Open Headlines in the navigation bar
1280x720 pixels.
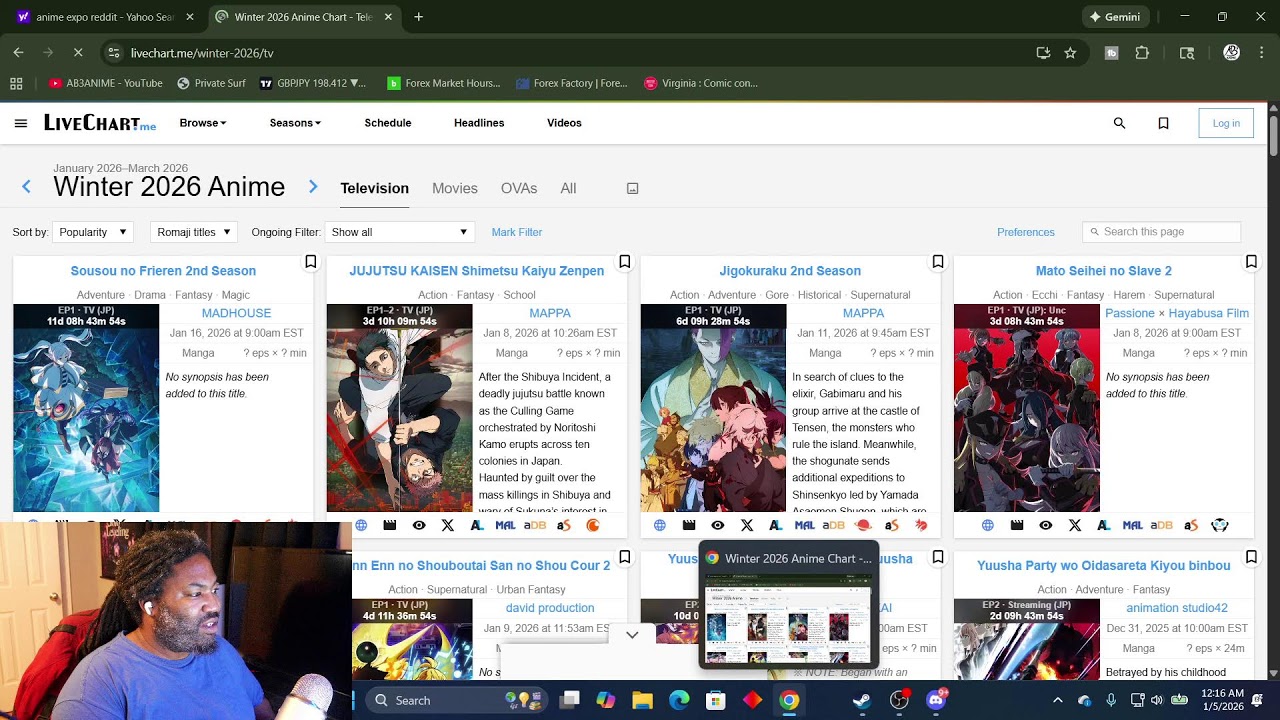(x=479, y=123)
